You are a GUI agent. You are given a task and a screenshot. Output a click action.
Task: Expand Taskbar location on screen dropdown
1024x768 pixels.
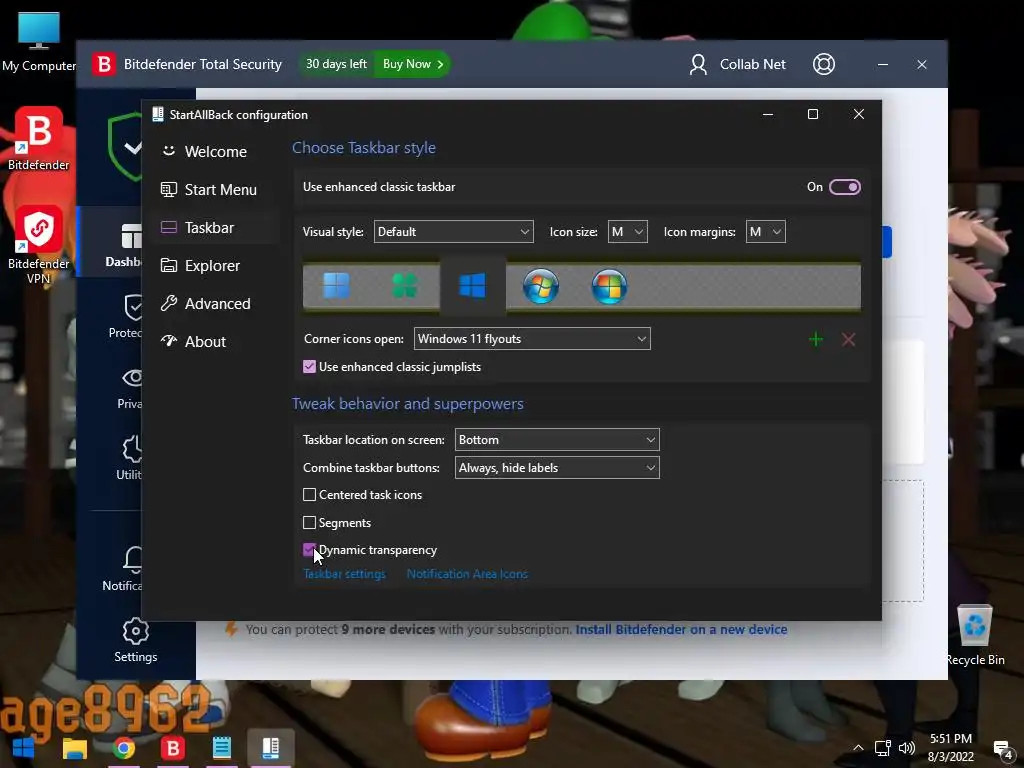557,440
